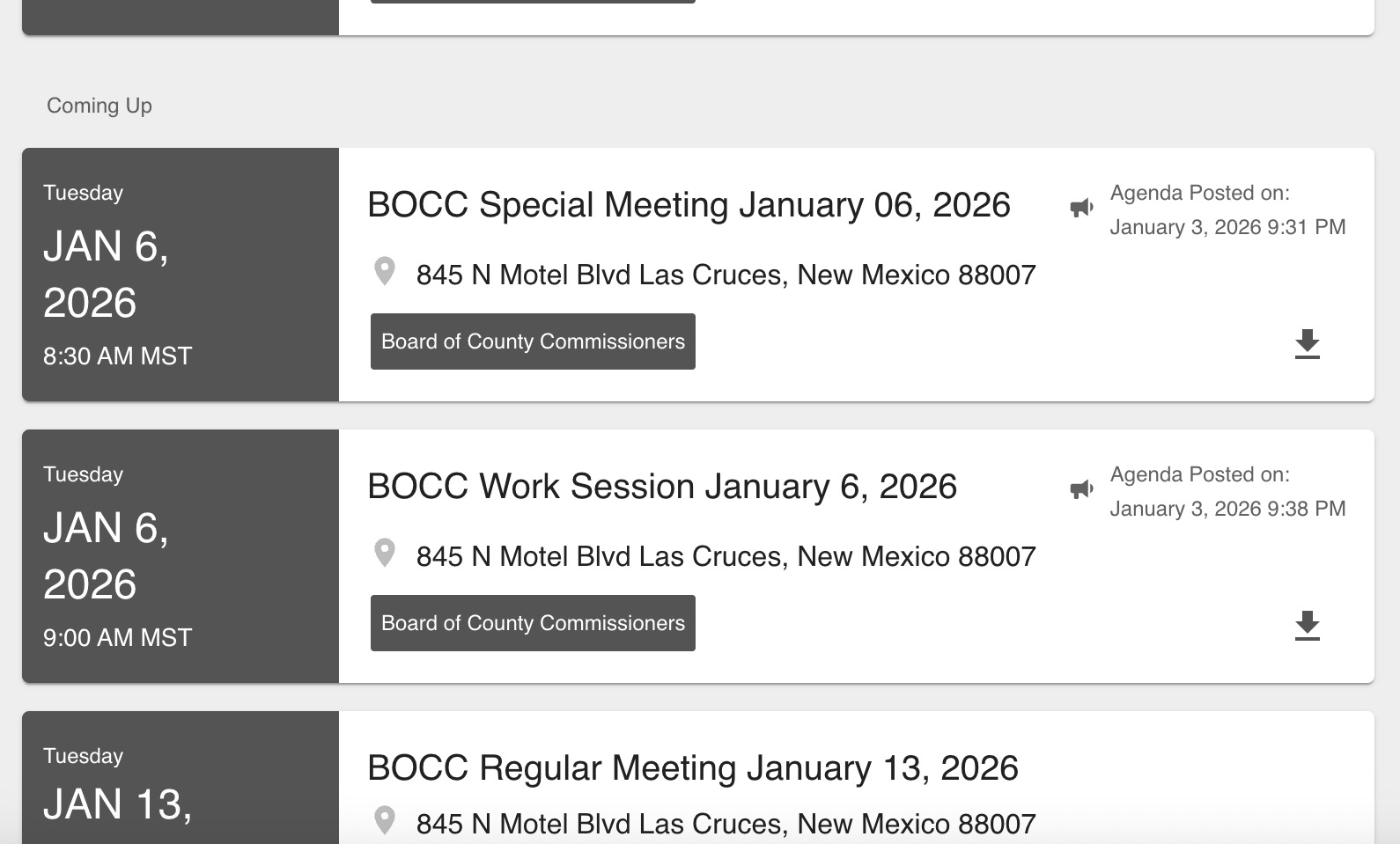This screenshot has width=1400, height=844.
Task: Open BOCC Regular Meeting January 13, 2026
Action: 692,768
